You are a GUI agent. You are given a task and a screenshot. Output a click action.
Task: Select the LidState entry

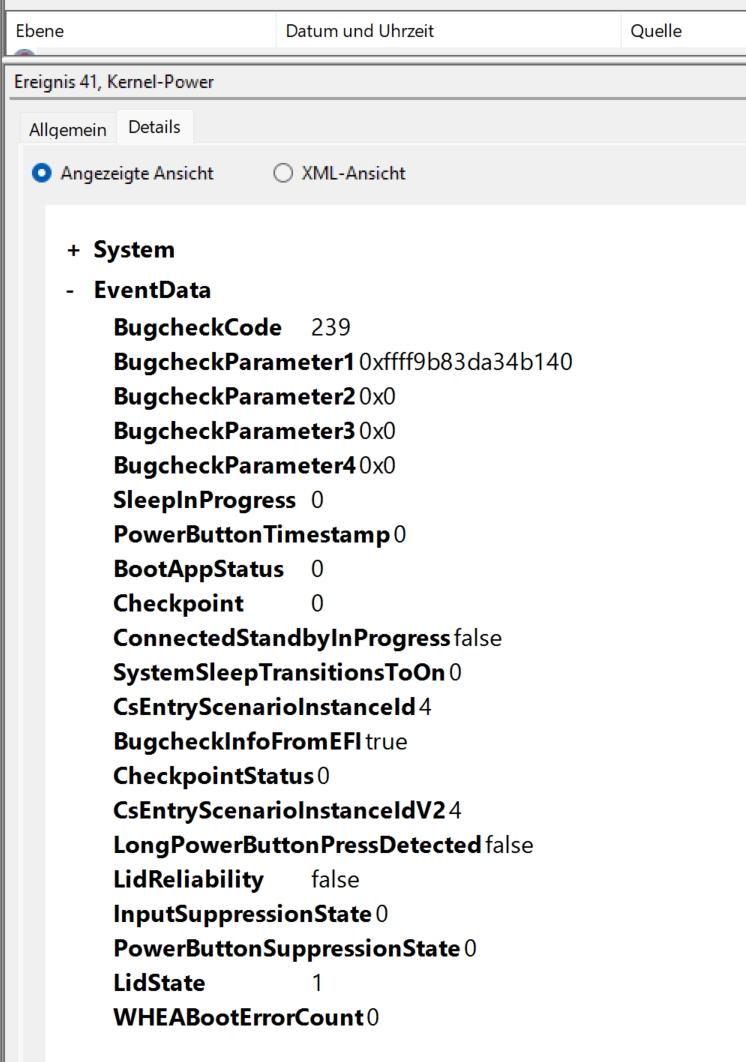click(x=159, y=983)
